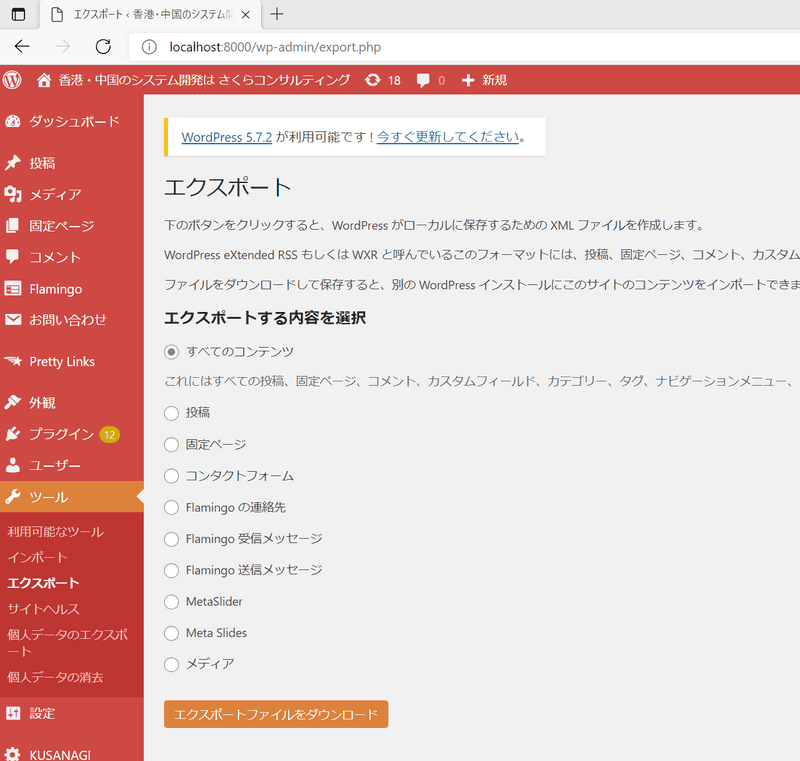Select the メディア radio option

click(171, 664)
